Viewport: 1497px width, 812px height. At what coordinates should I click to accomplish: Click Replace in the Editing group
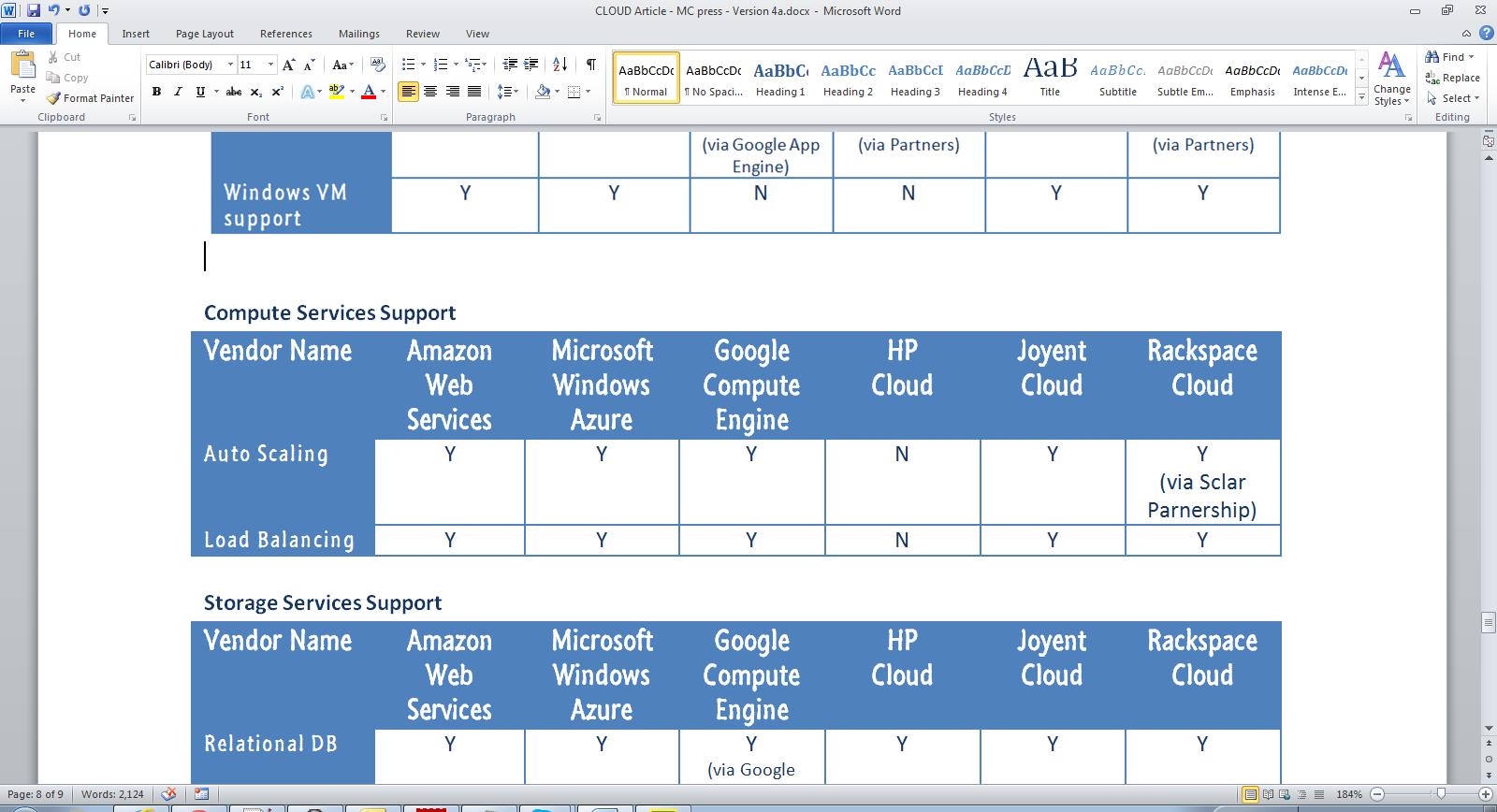click(x=1453, y=78)
